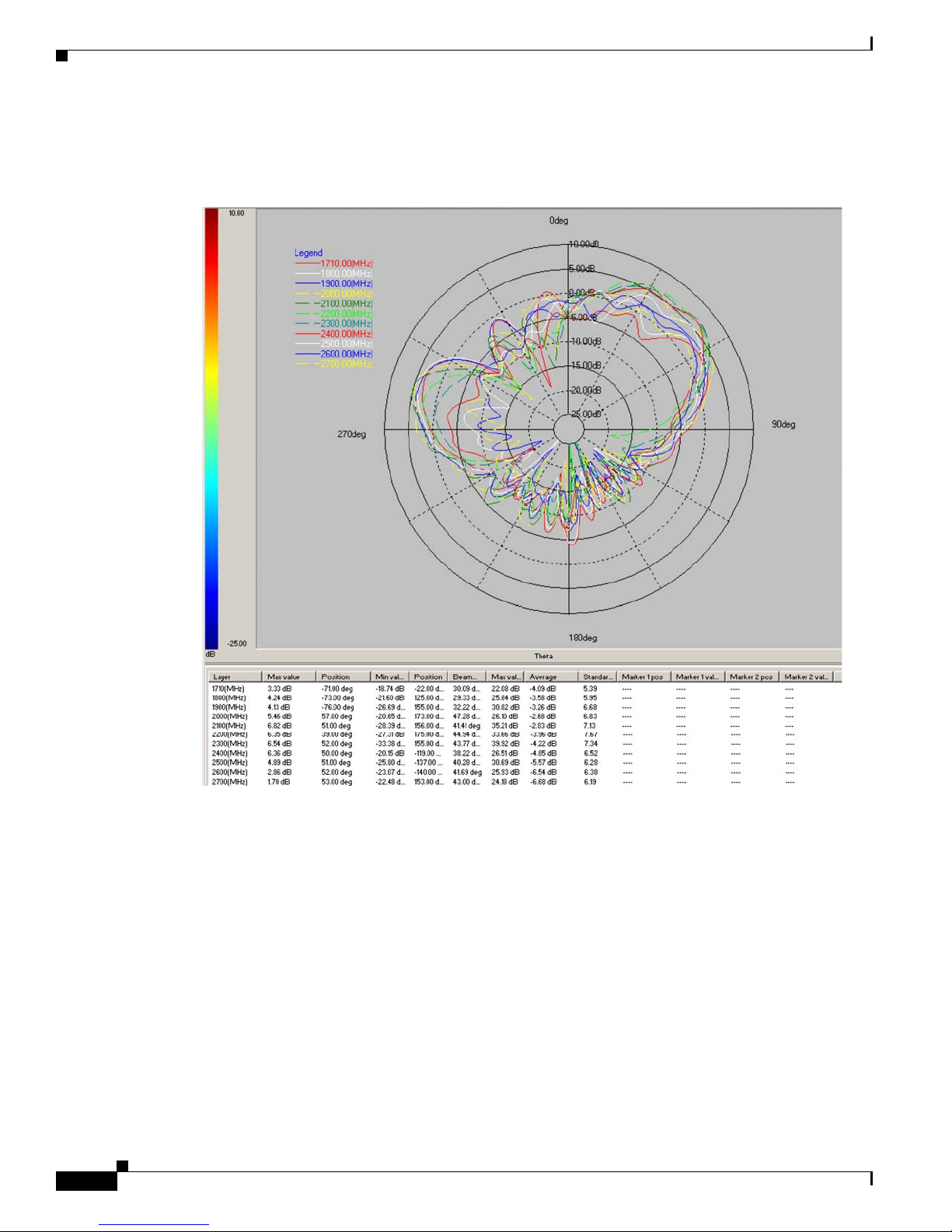Click the Standard deviation column header
Screen dimensions: 952x1232
click(x=597, y=677)
